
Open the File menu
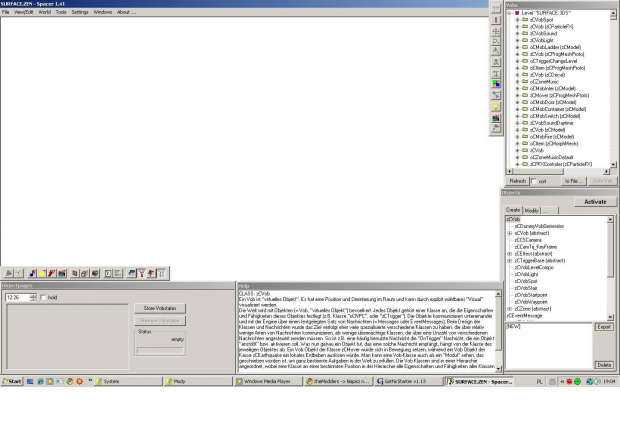point(6,12)
